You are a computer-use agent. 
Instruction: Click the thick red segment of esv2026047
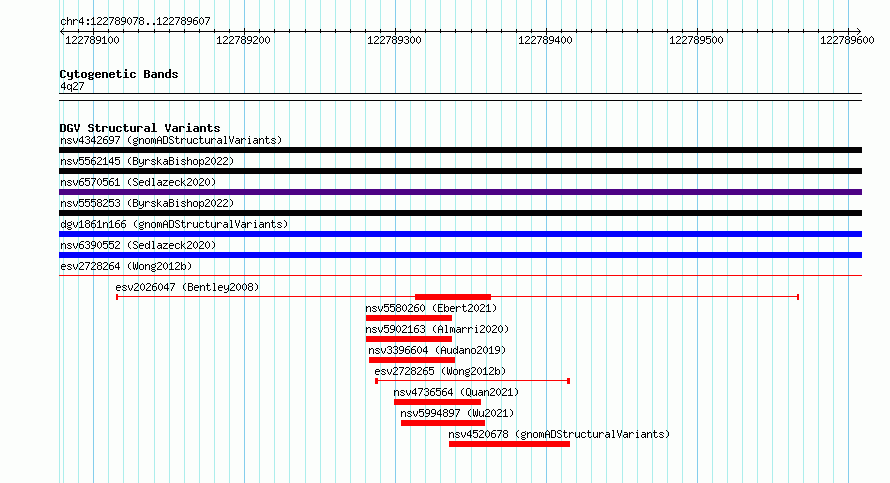(x=453, y=297)
